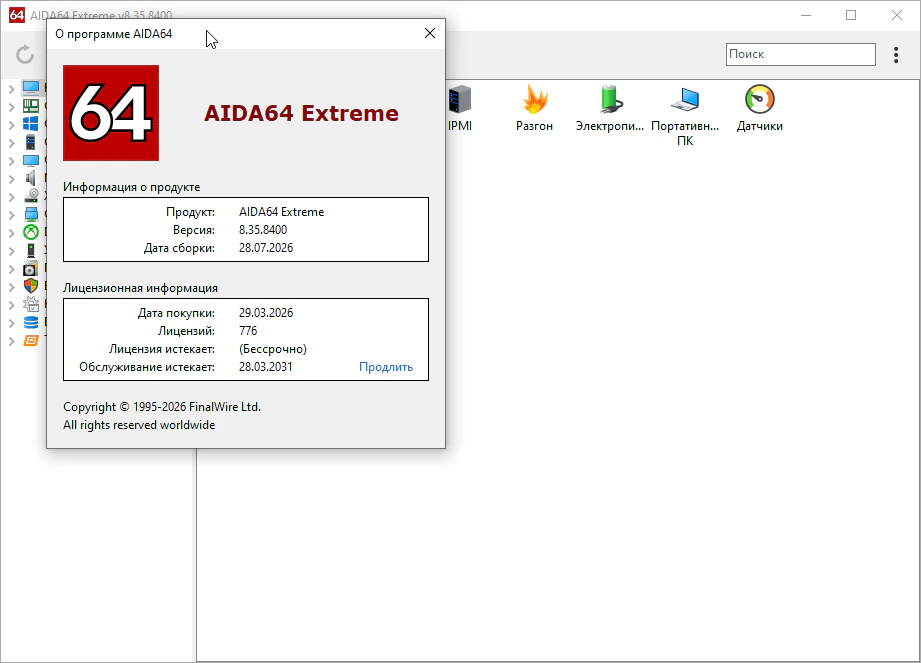Click the (Бессрочно) license expiry value
This screenshot has width=921, height=663.
click(x=273, y=349)
